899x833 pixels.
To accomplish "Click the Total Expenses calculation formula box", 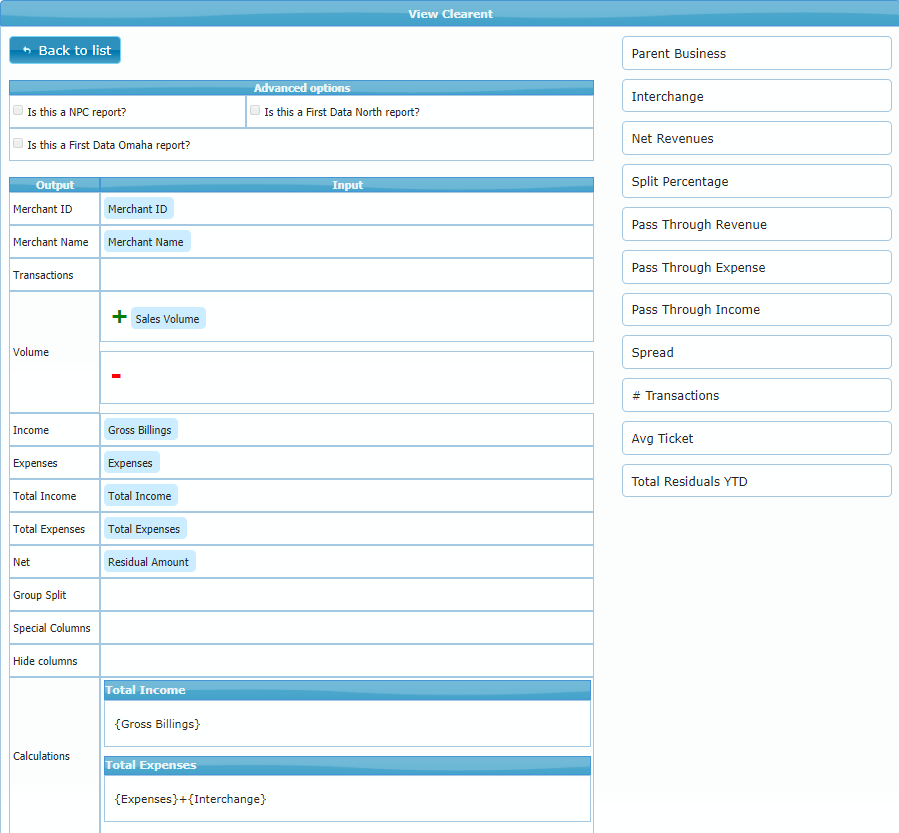I will [x=347, y=799].
